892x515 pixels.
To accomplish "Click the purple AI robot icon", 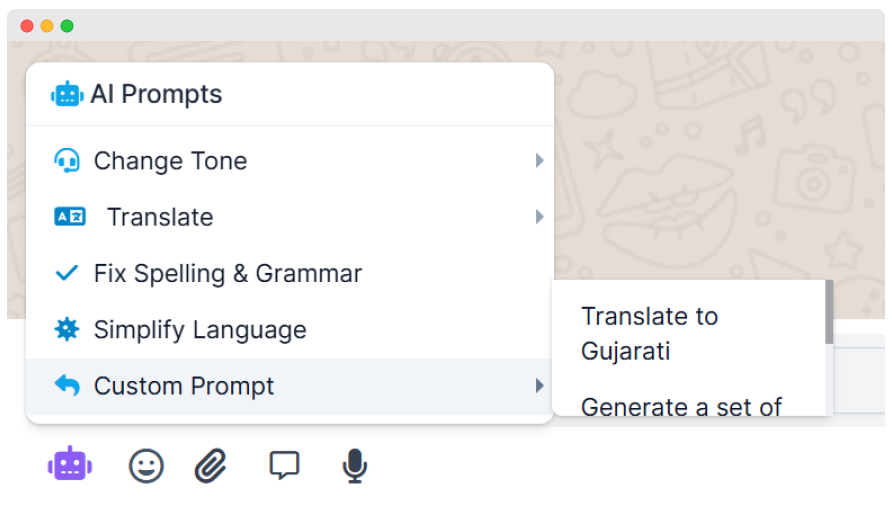I will tap(70, 465).
